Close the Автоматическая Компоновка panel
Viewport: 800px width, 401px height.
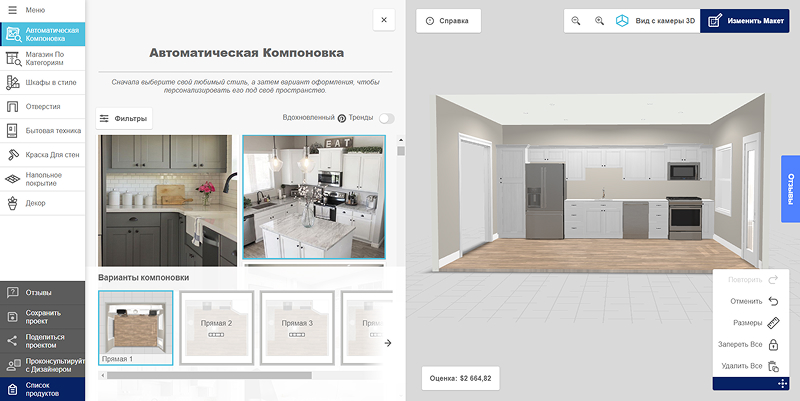[384, 20]
